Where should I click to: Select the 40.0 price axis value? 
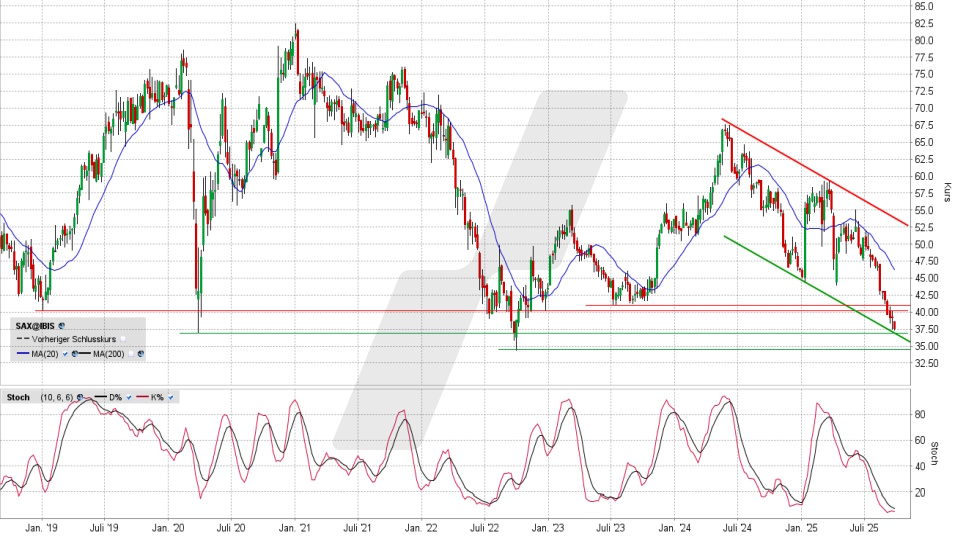click(924, 312)
